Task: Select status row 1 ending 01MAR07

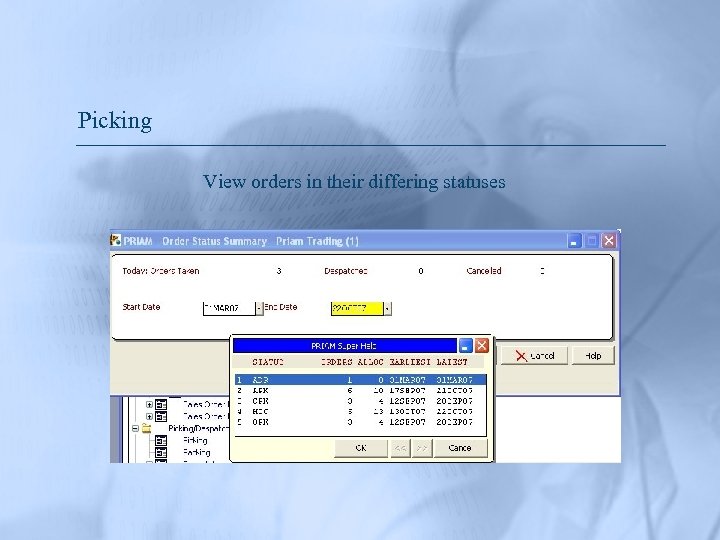Action: (x=360, y=380)
